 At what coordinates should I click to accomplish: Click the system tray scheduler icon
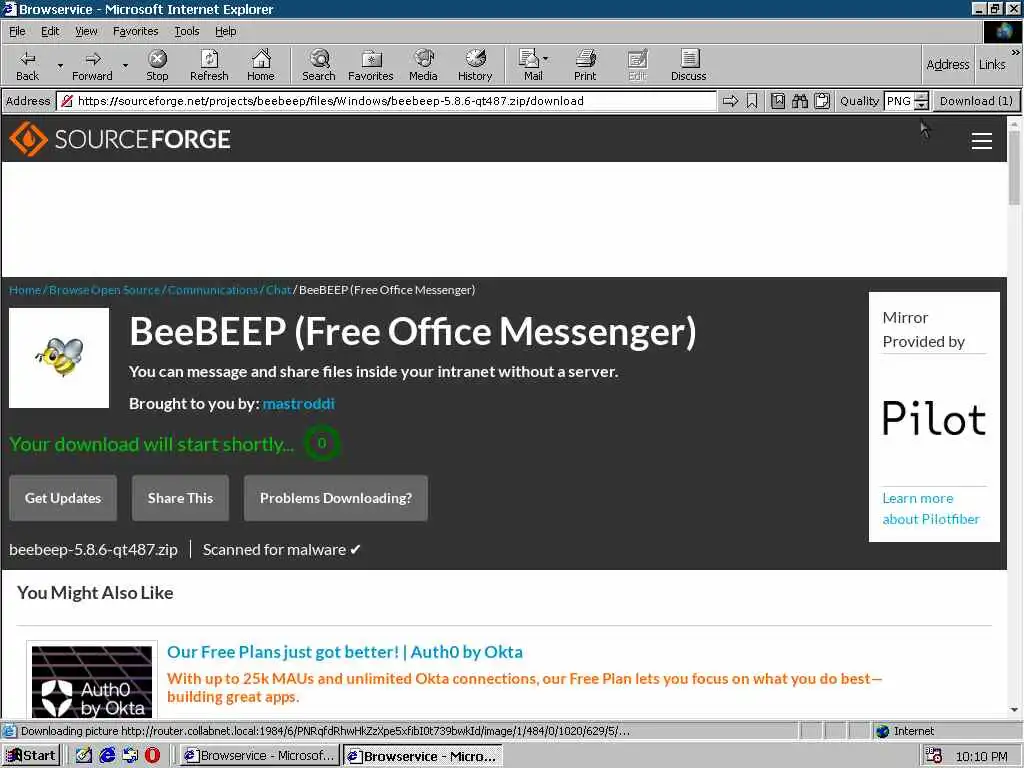(x=933, y=756)
